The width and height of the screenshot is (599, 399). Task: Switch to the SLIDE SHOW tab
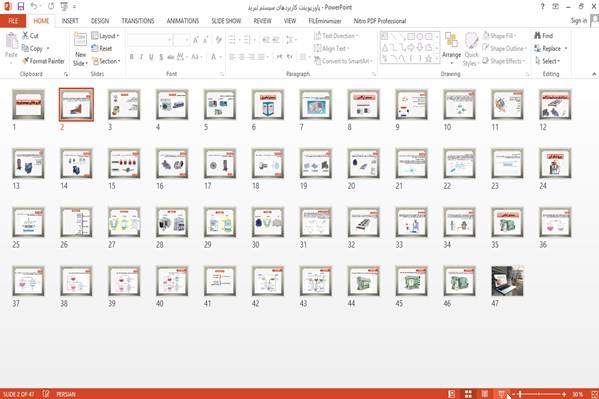226,21
